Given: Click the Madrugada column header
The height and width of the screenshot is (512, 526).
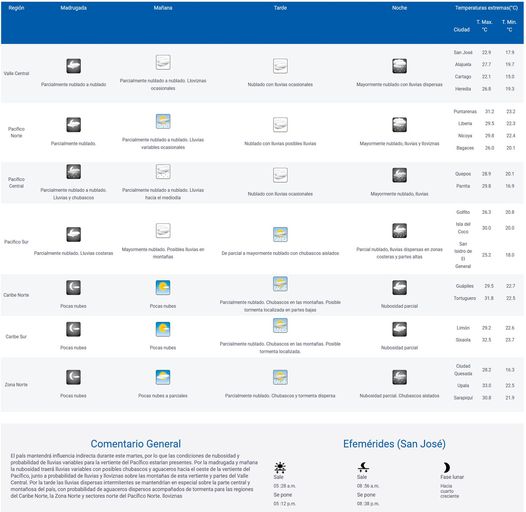Looking at the screenshot, I should point(73,8).
